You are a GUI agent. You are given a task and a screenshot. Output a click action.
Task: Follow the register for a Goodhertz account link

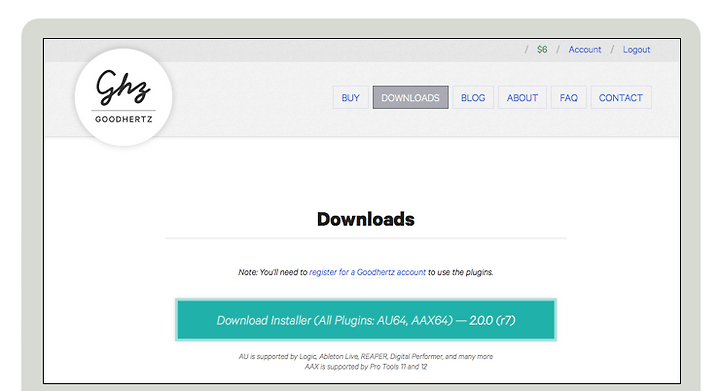(367, 272)
